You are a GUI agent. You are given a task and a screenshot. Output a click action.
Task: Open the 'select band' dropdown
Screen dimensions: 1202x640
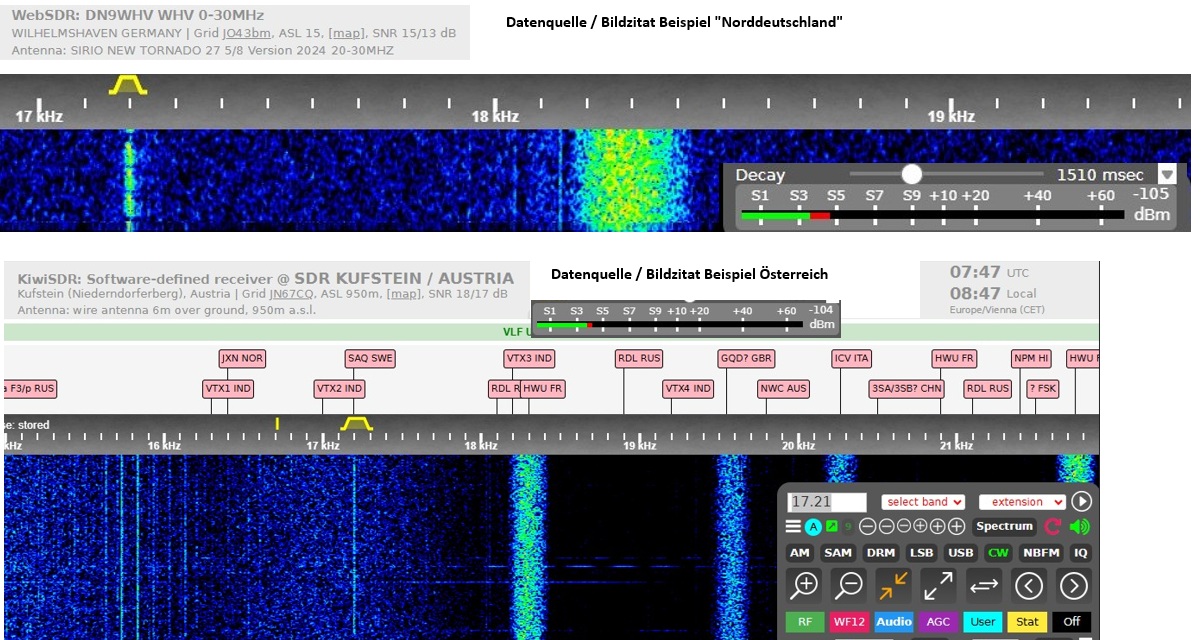pyautogui.click(x=923, y=502)
